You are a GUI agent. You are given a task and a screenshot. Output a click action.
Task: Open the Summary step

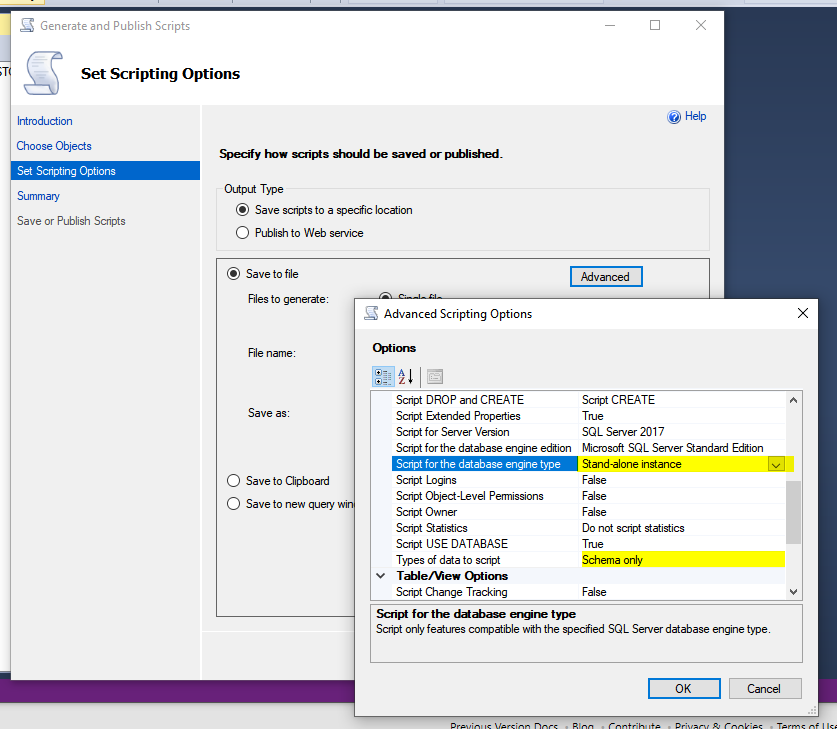click(x=38, y=196)
